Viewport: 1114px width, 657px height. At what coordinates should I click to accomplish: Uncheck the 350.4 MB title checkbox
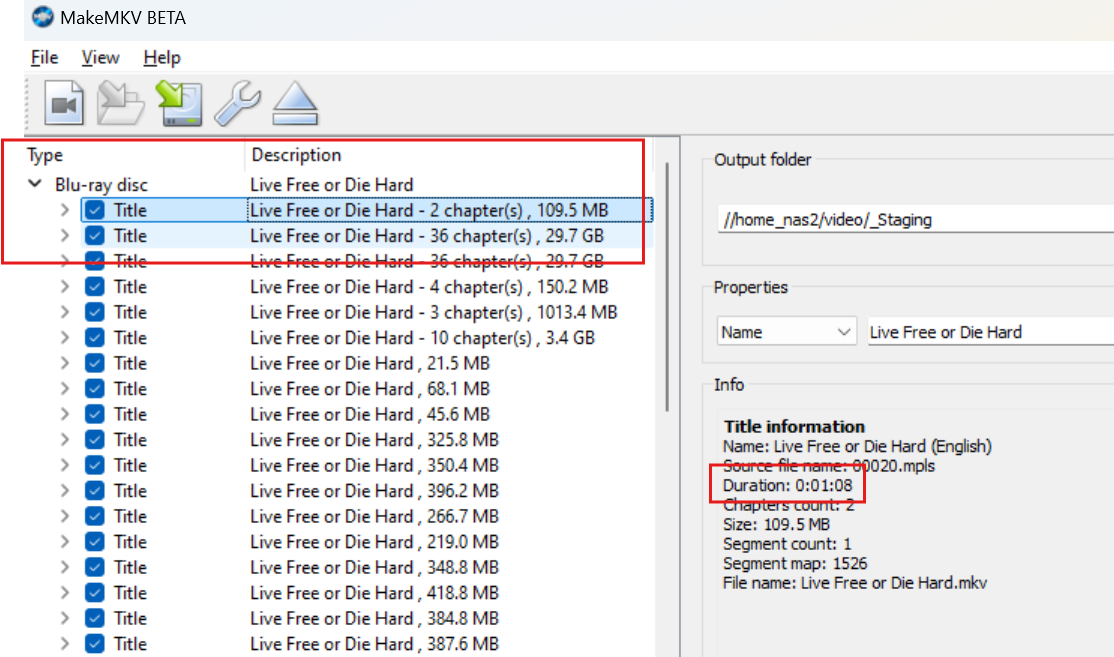pyautogui.click(x=94, y=466)
